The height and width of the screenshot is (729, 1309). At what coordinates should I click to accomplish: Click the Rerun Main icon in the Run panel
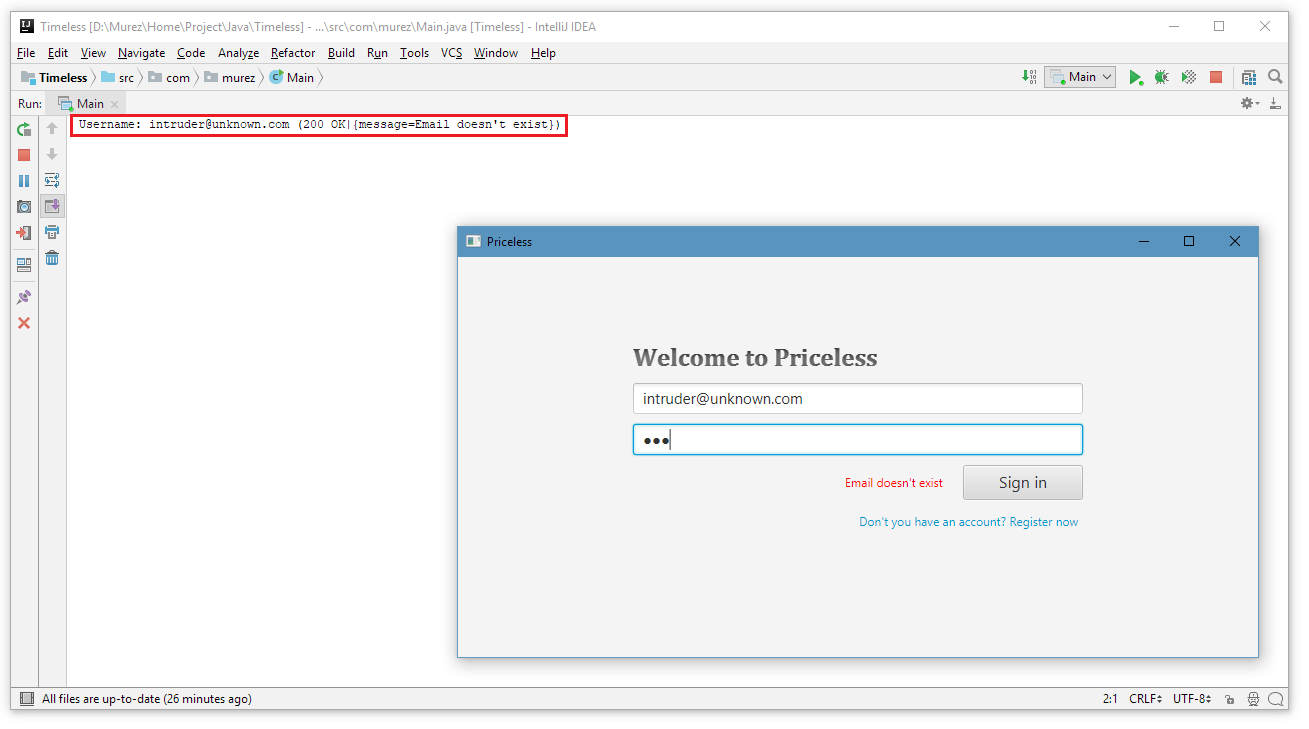(x=24, y=129)
